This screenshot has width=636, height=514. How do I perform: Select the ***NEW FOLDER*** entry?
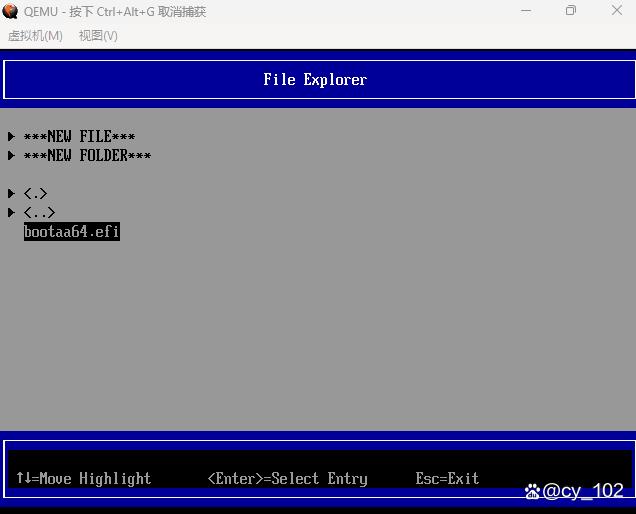(x=87, y=155)
